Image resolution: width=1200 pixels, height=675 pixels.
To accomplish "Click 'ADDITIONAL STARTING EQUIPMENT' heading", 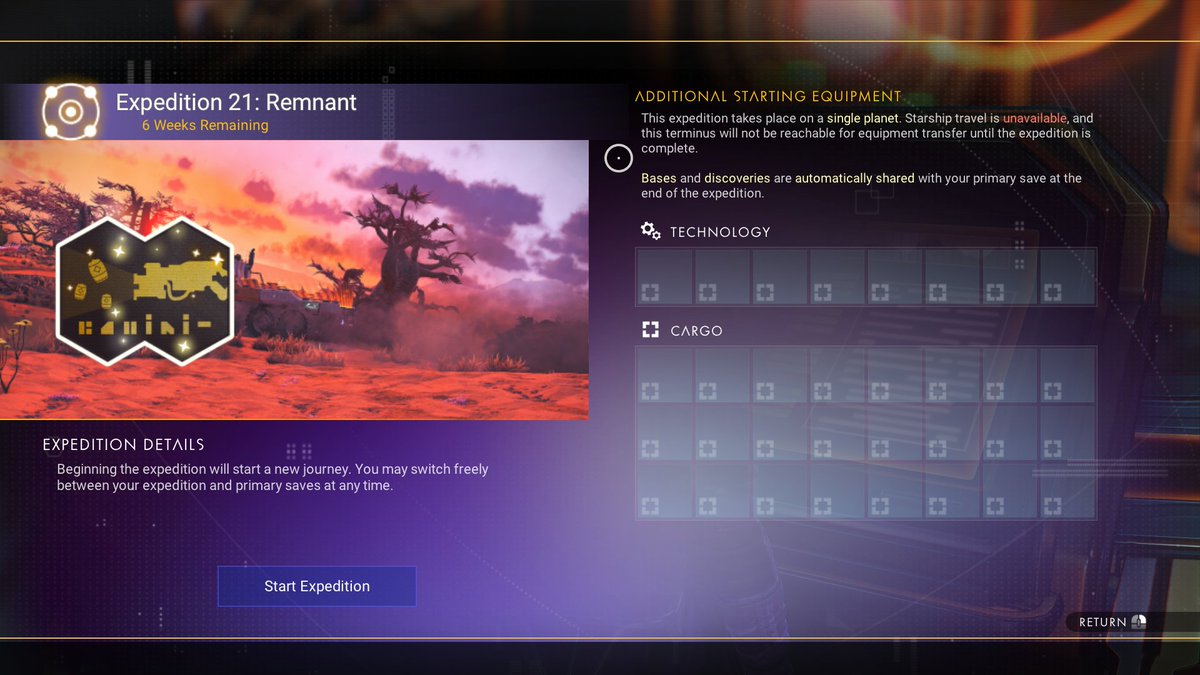I will tap(768, 96).
